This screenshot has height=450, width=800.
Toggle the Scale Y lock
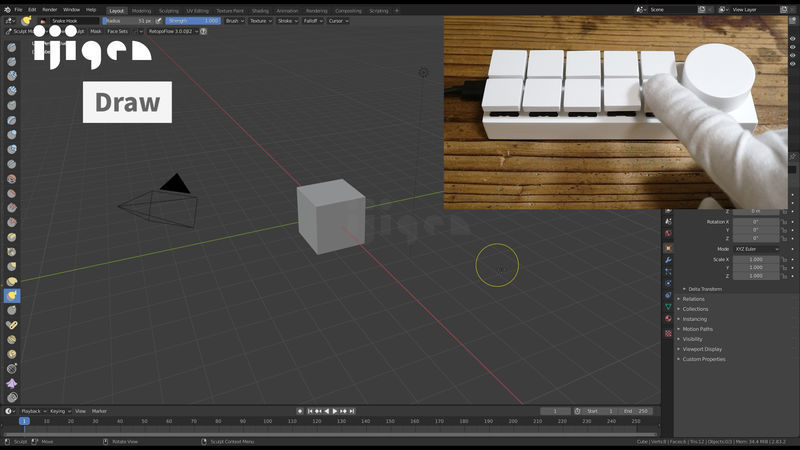784,268
